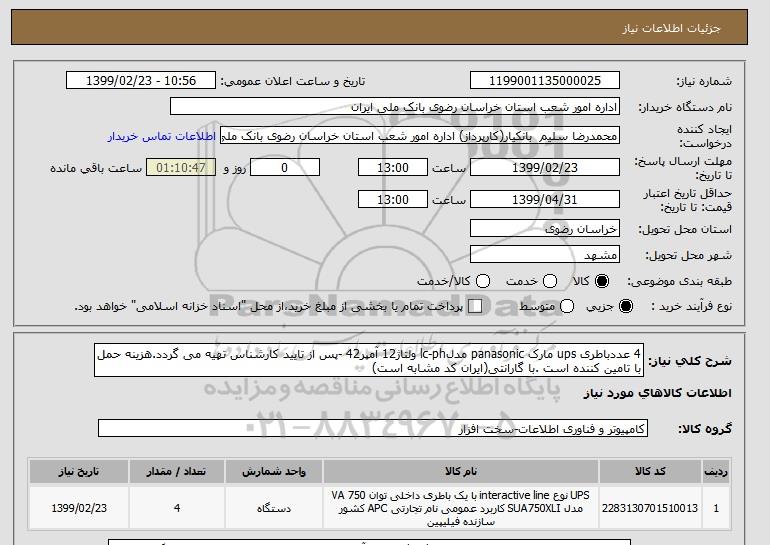This screenshot has height=545, width=770.
Task: Click the واحد شمارش column header
Action: (274, 471)
